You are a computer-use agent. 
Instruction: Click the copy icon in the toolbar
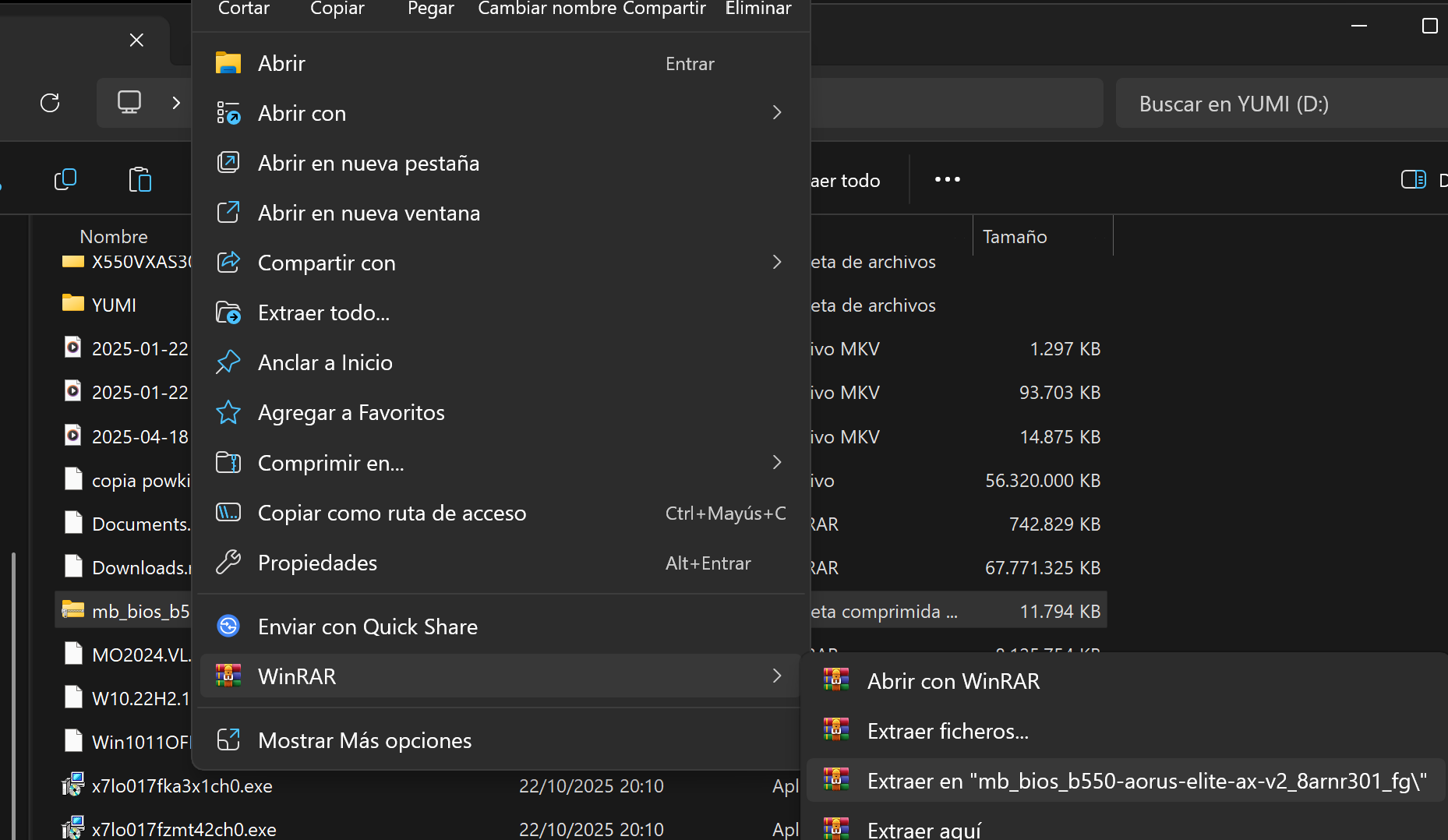tap(65, 180)
